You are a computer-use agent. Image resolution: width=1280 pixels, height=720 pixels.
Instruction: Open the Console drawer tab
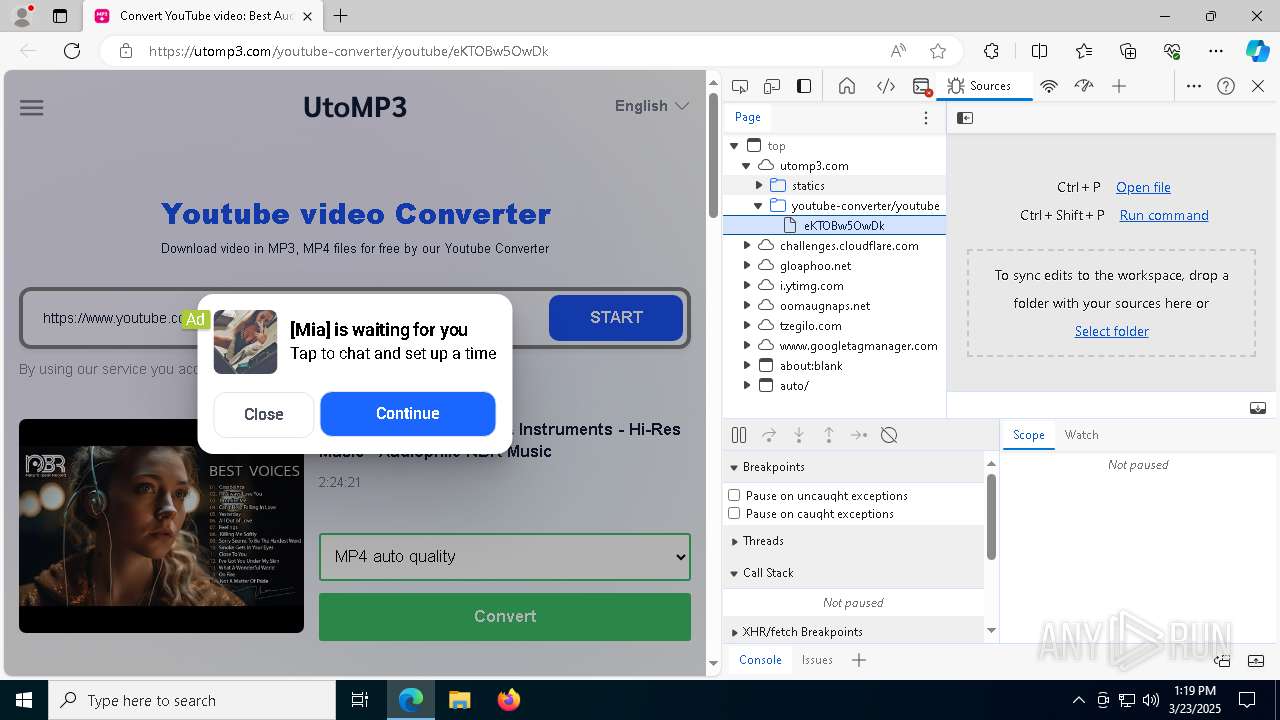(x=760, y=660)
